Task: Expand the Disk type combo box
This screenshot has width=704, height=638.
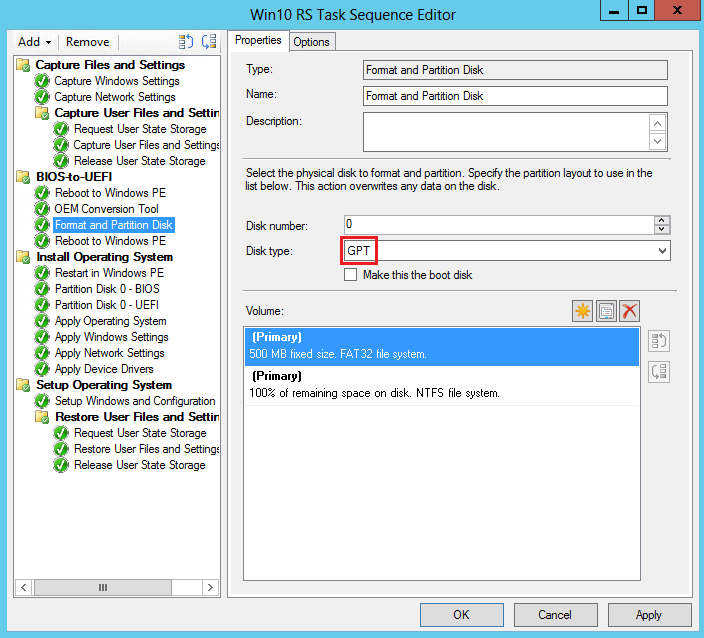Action: pos(662,251)
